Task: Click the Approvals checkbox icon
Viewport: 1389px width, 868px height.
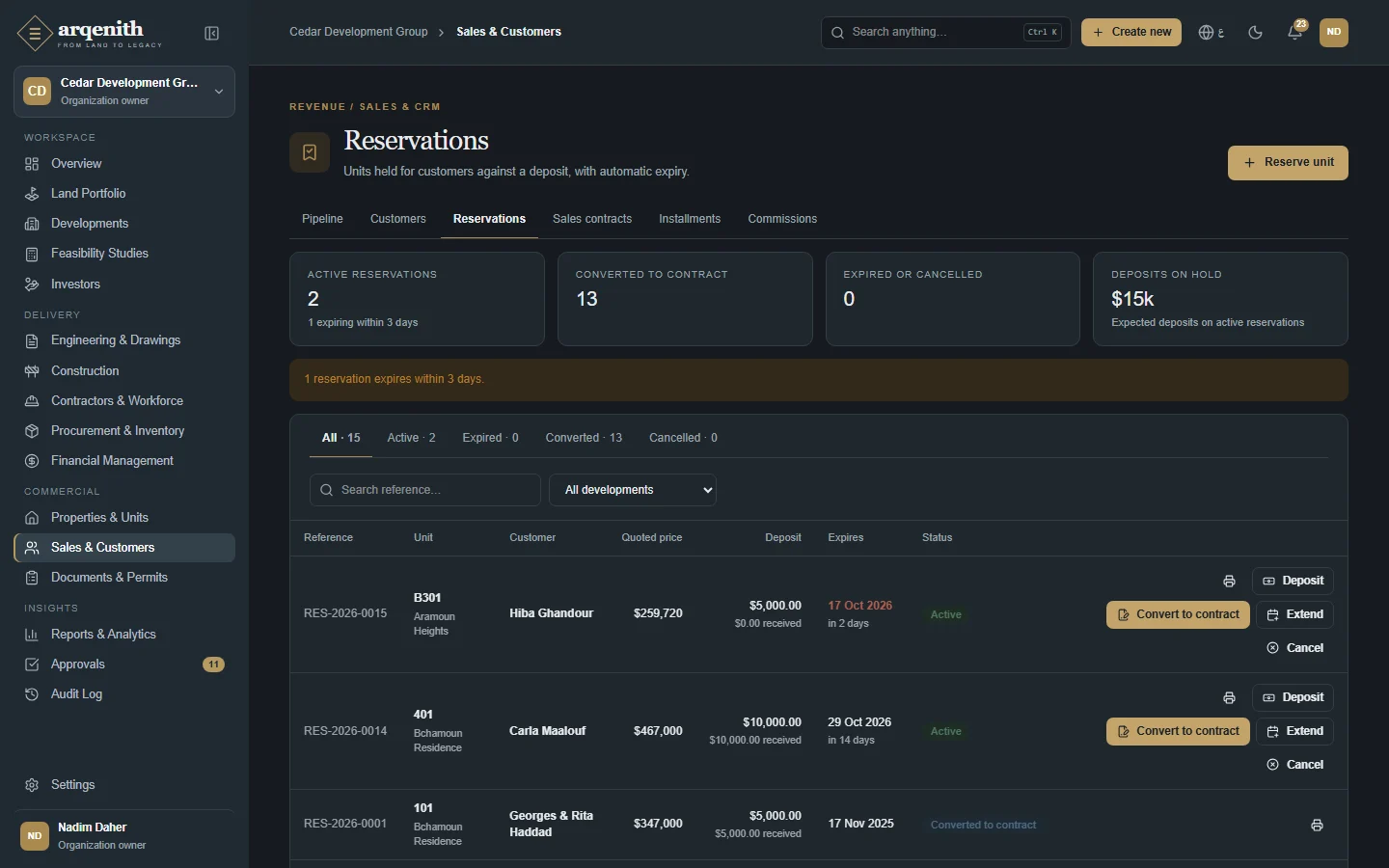Action: pyautogui.click(x=32, y=665)
